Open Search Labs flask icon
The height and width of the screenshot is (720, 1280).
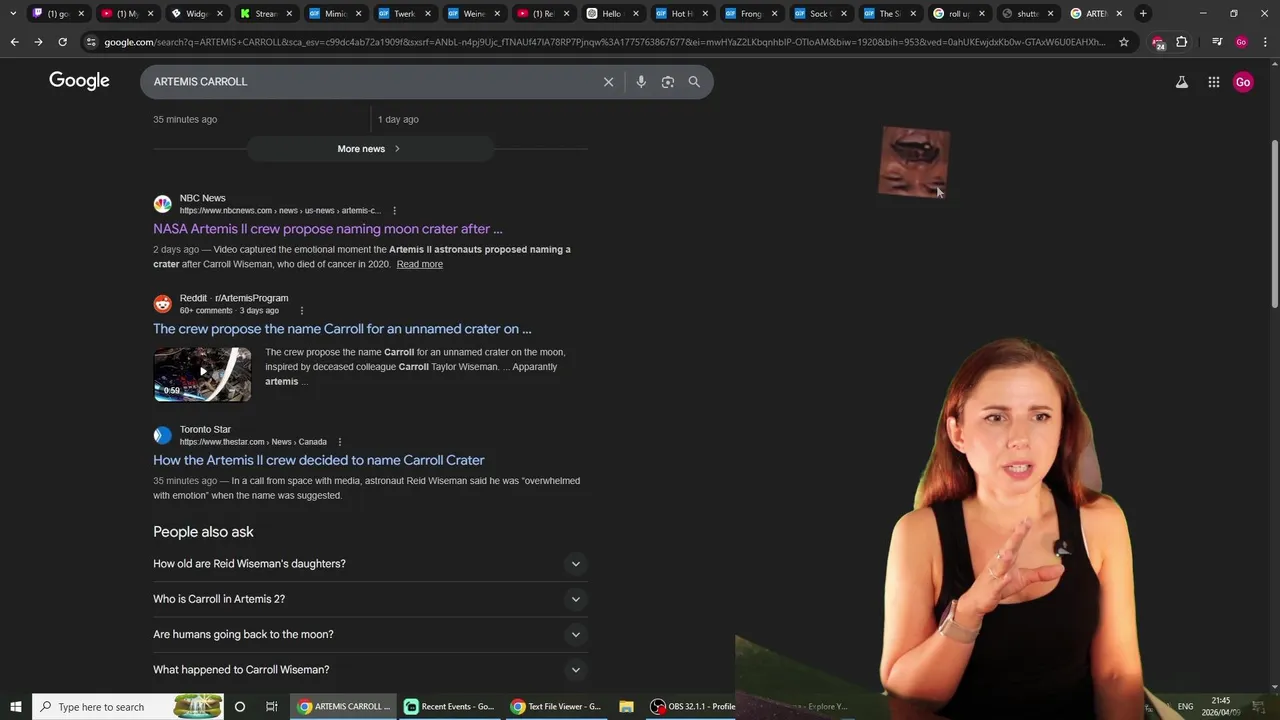pyautogui.click(x=1182, y=82)
